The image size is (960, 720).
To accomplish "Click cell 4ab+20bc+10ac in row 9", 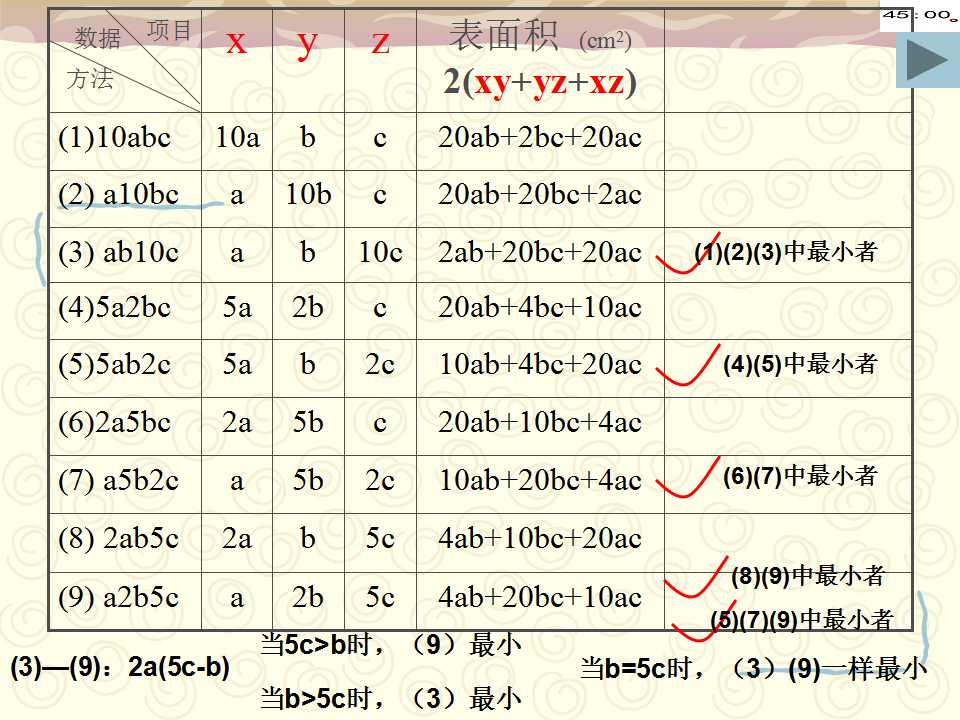I will (x=540, y=598).
